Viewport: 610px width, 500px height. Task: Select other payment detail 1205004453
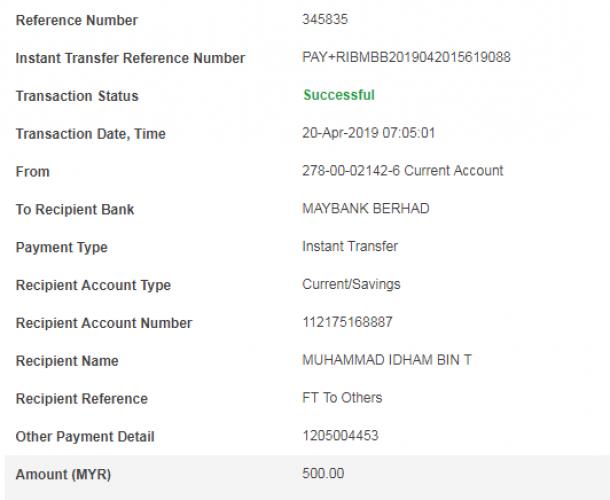340,435
